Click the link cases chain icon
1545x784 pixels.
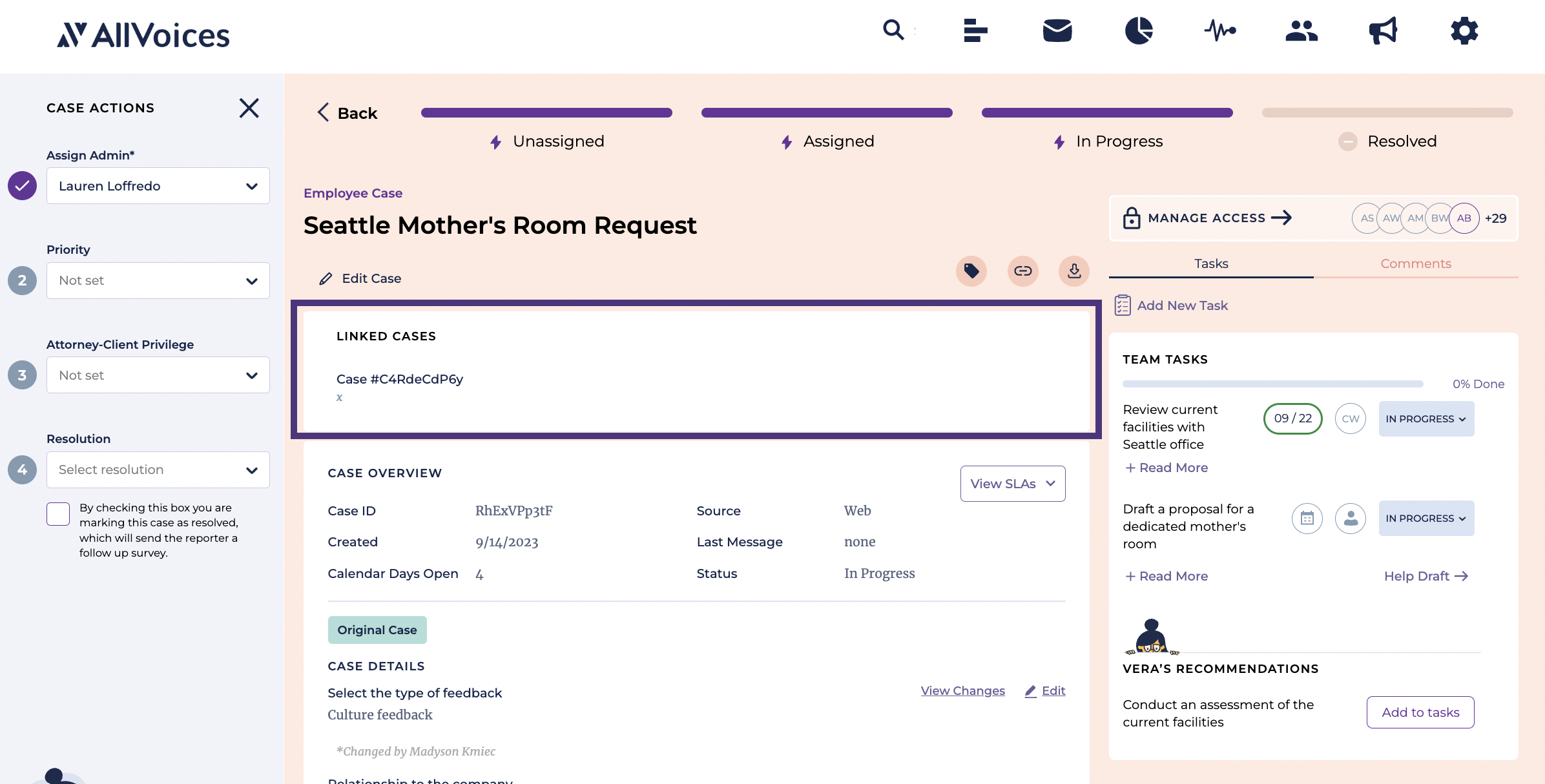point(1023,271)
